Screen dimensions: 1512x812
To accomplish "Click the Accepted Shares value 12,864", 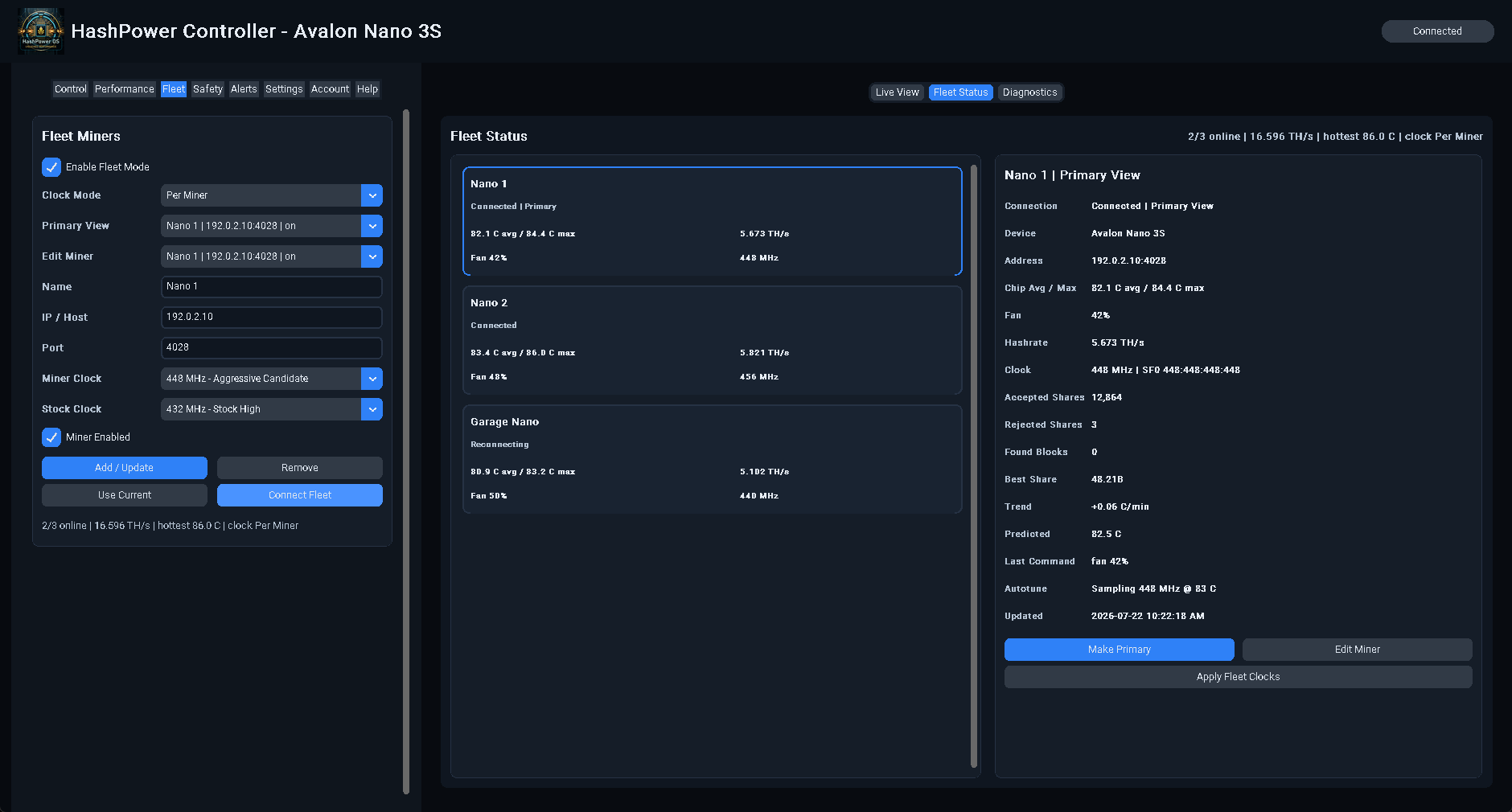I will (x=1107, y=397).
